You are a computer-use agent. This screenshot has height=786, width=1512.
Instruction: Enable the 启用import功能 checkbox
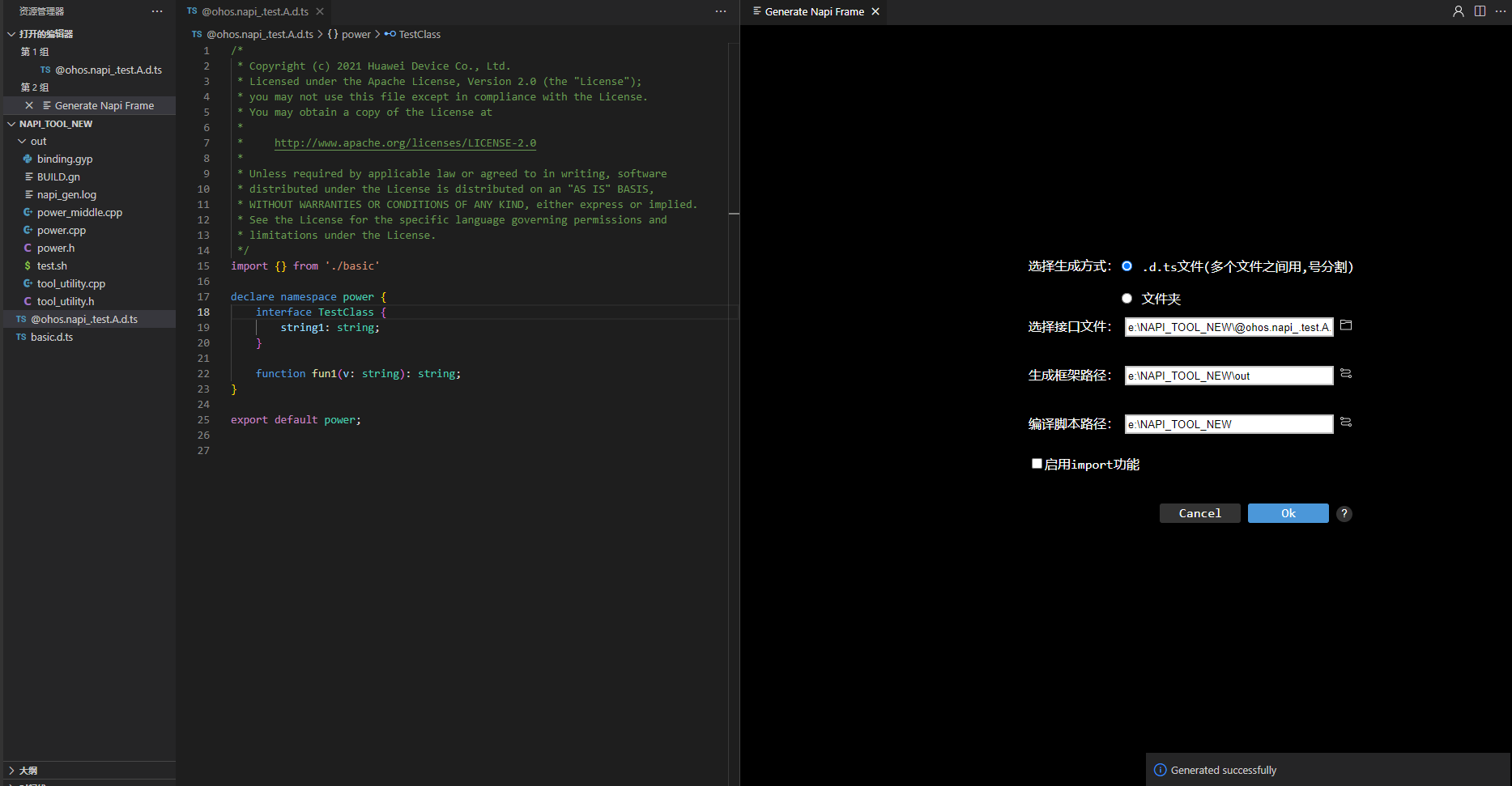pos(1037,464)
